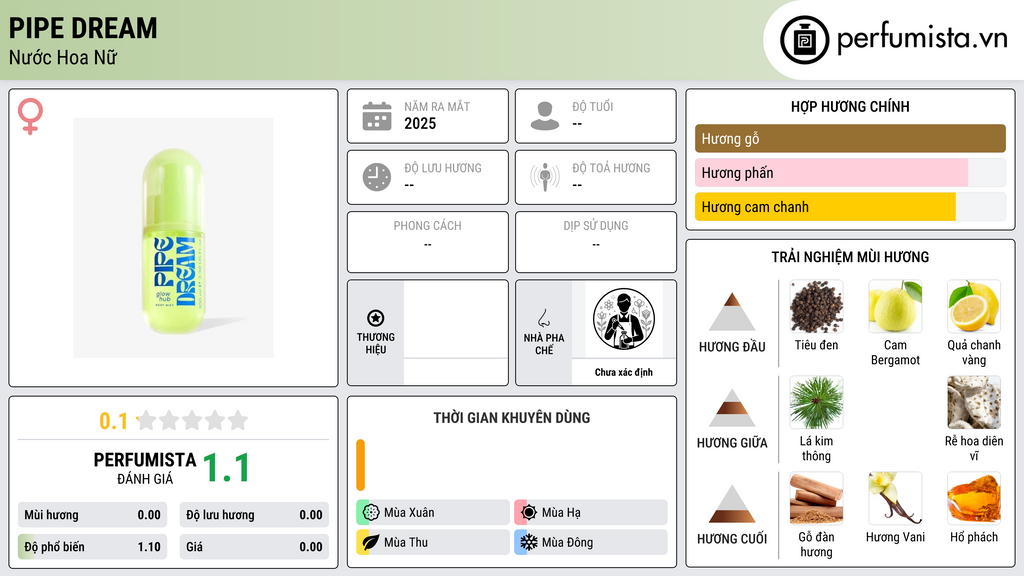Click the THỜI GIAN KHUYÊN DÙNG heading
Screen dimensions: 1024x576
(x=511, y=417)
